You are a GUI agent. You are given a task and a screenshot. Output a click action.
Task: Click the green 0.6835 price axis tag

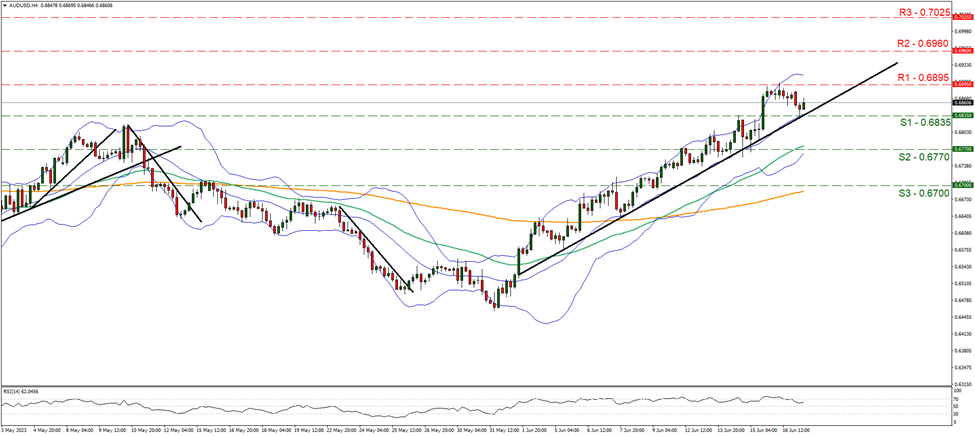963,115
